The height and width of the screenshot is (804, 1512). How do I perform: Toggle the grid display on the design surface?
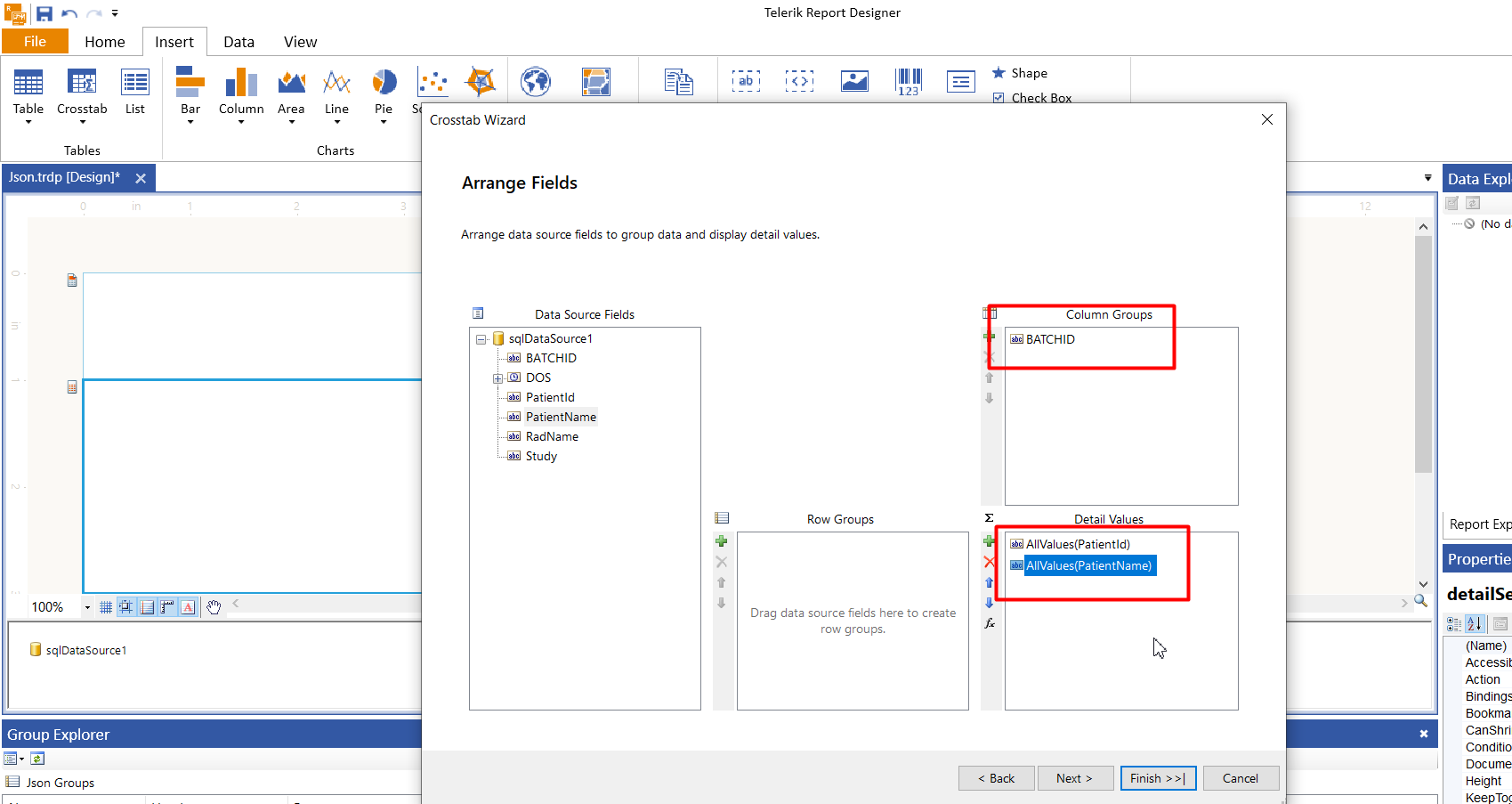[x=106, y=606]
